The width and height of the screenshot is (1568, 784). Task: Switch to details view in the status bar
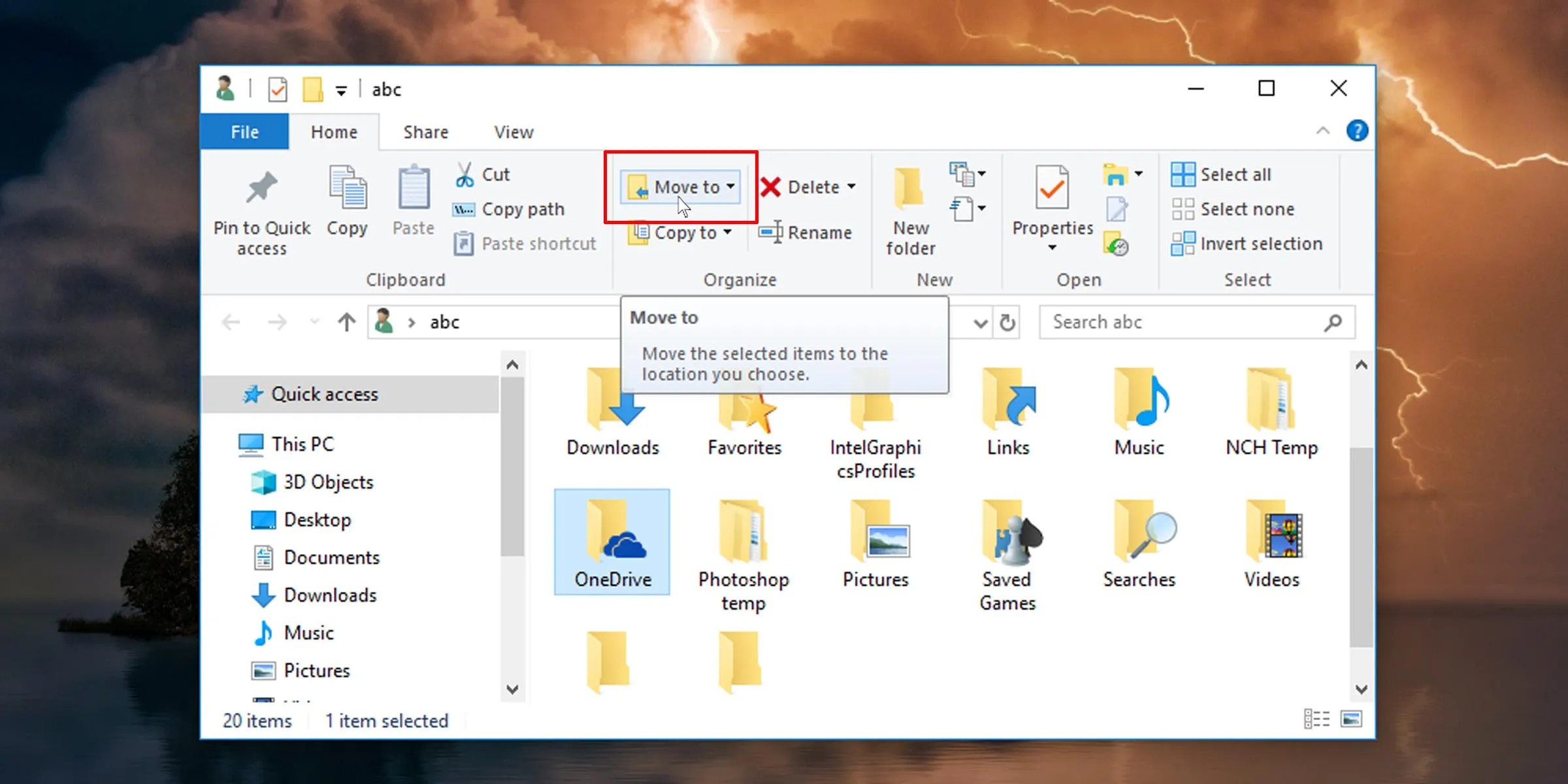[x=1316, y=719]
